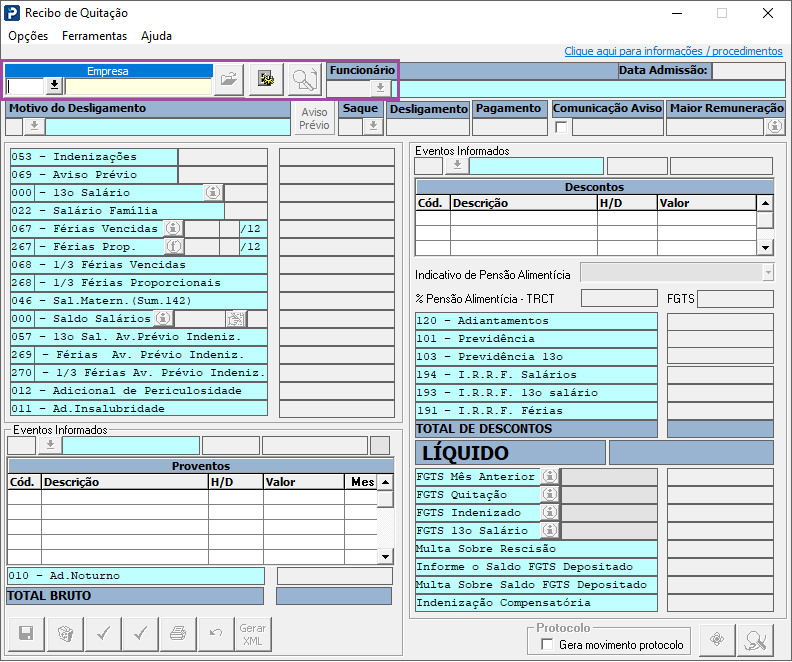Click Valor column header in Descontos table
The width and height of the screenshot is (792, 662).
pos(707,203)
